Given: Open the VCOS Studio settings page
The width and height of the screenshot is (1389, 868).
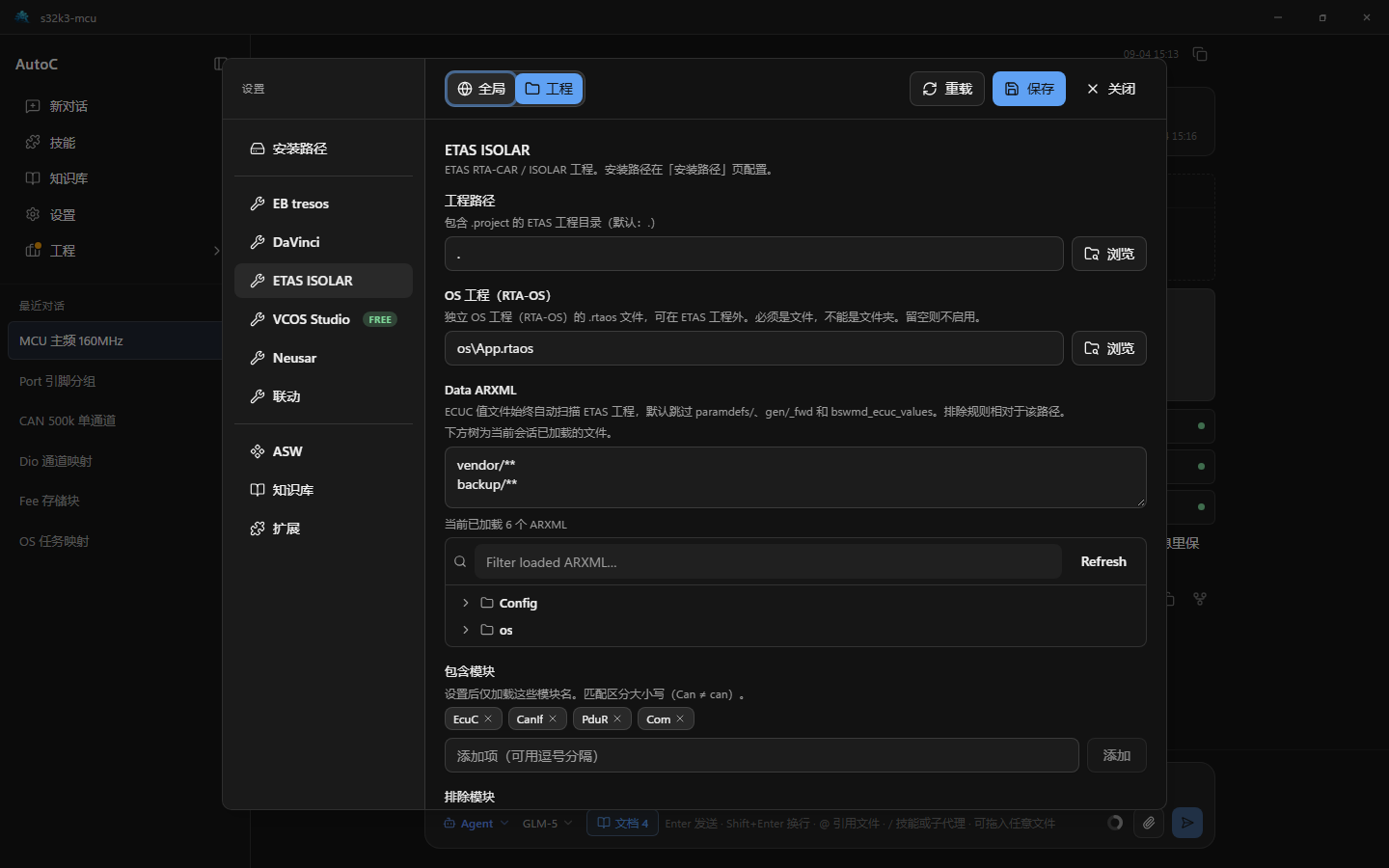Looking at the screenshot, I should [x=323, y=319].
